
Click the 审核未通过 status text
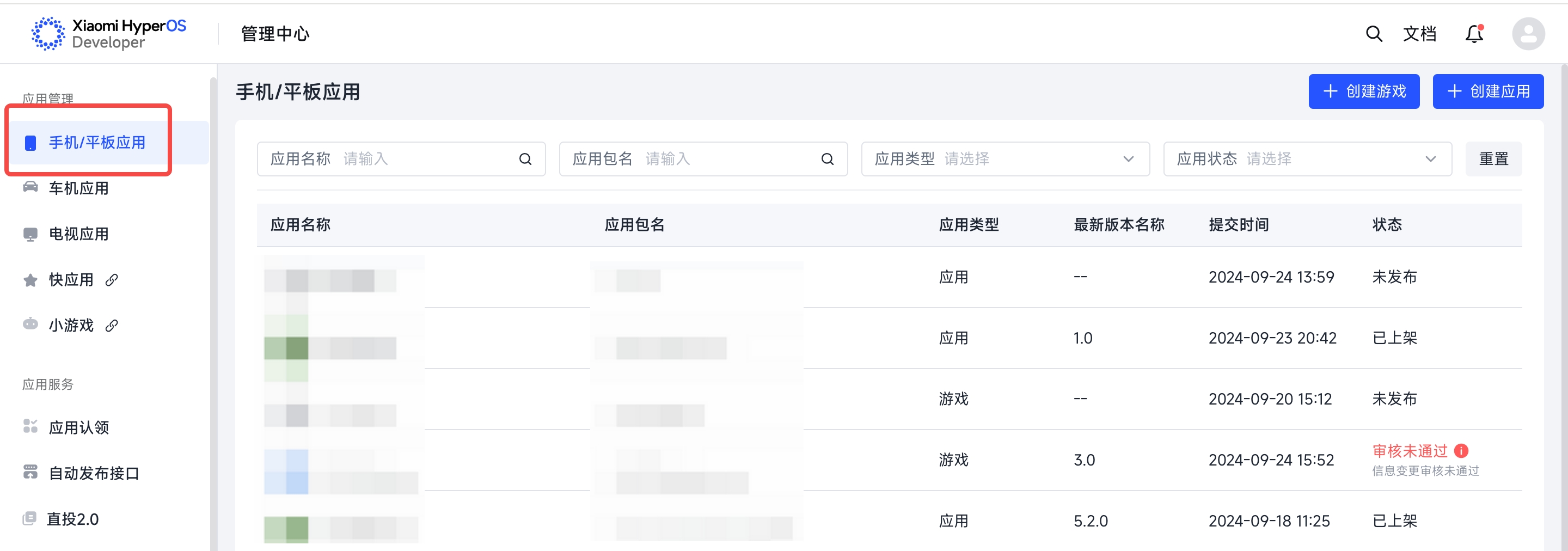click(x=1409, y=450)
